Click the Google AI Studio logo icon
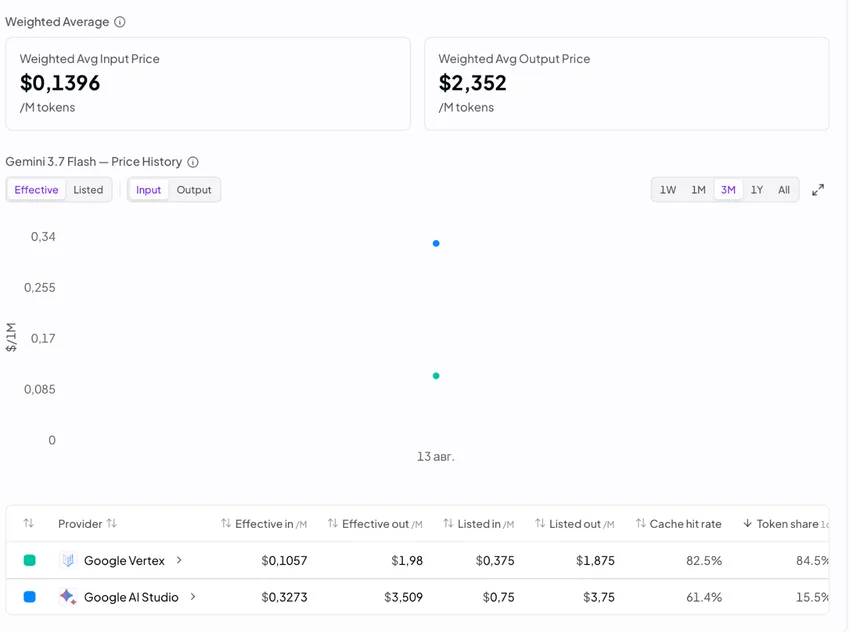The width and height of the screenshot is (850, 632). click(68, 597)
